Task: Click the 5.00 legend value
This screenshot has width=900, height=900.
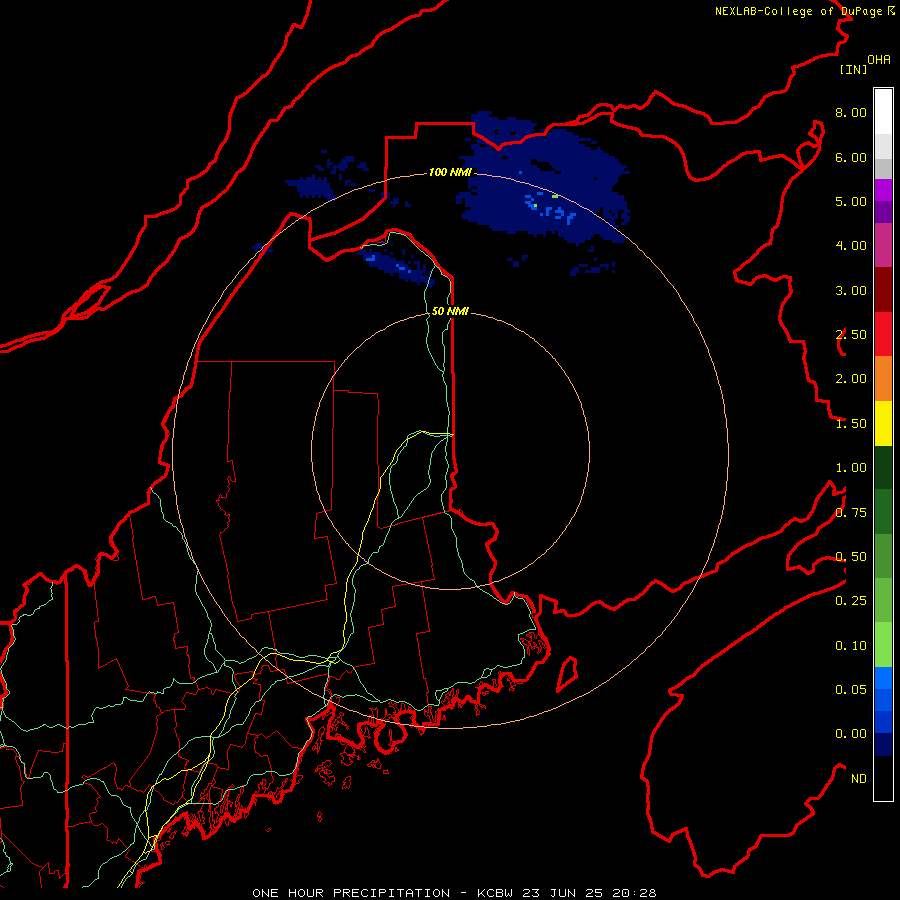Action: [851, 201]
